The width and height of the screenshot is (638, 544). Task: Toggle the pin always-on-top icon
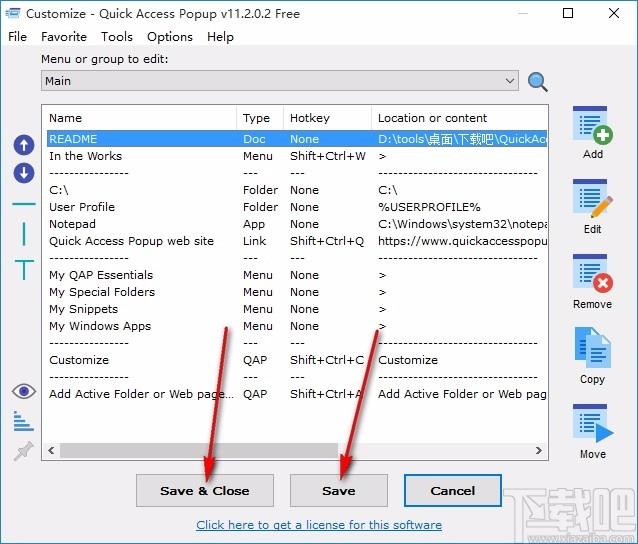pos(23,451)
